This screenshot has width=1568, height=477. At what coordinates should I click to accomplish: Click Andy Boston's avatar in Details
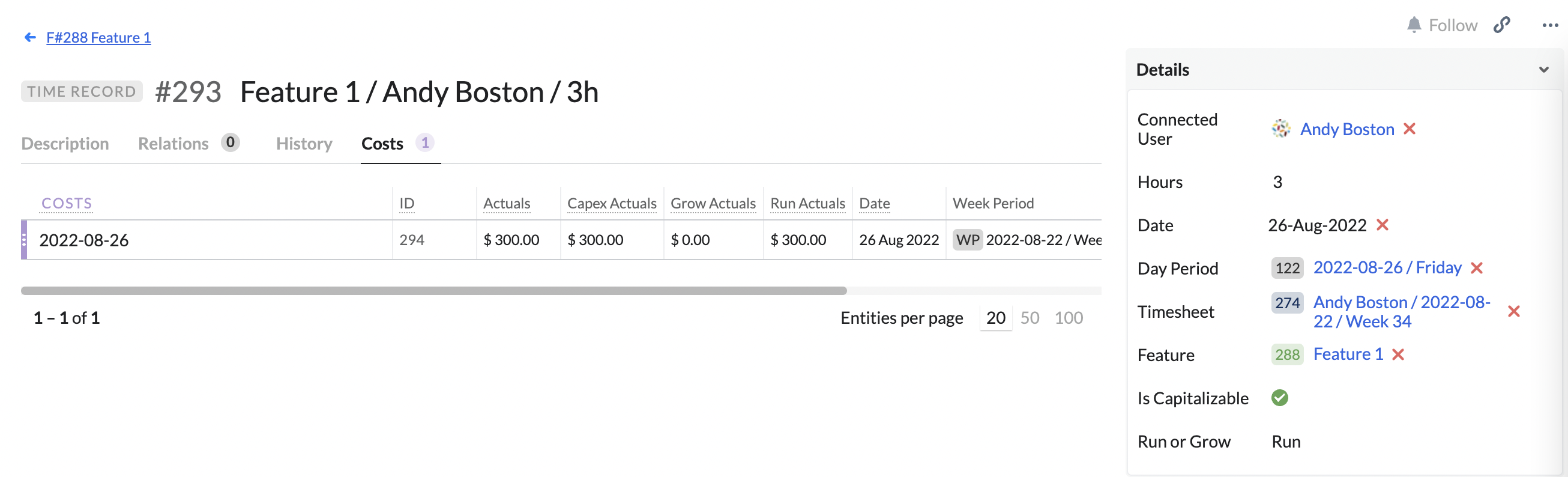point(1282,129)
